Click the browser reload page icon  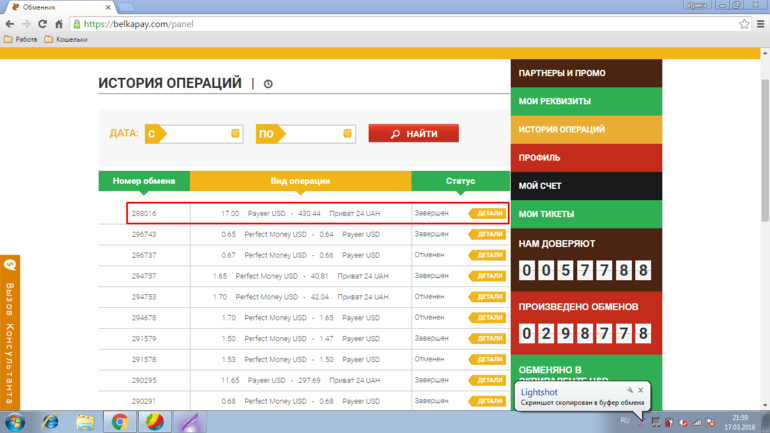click(x=42, y=24)
